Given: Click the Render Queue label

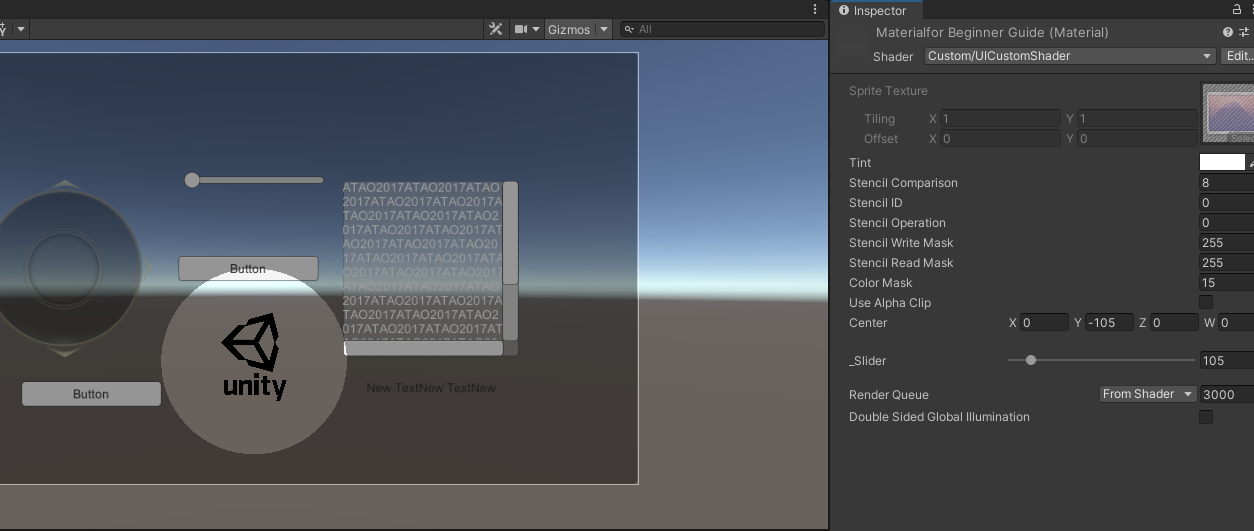Looking at the screenshot, I should (x=889, y=394).
